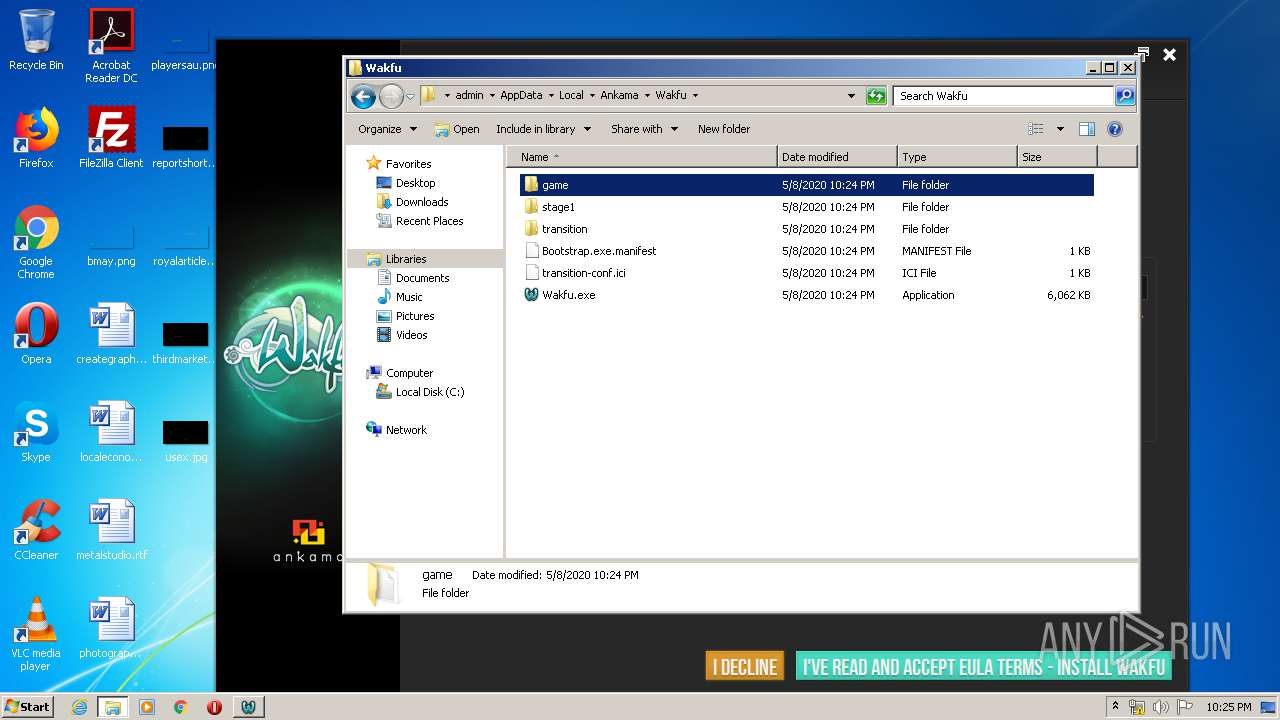
Task: Accept EULA terms and install Wakfu
Action: coord(983,667)
